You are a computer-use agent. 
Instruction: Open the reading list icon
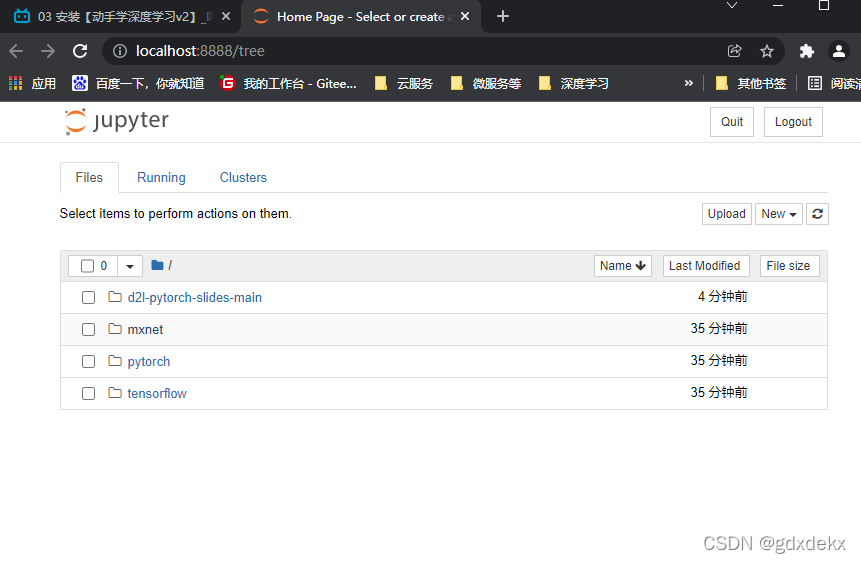coord(815,83)
